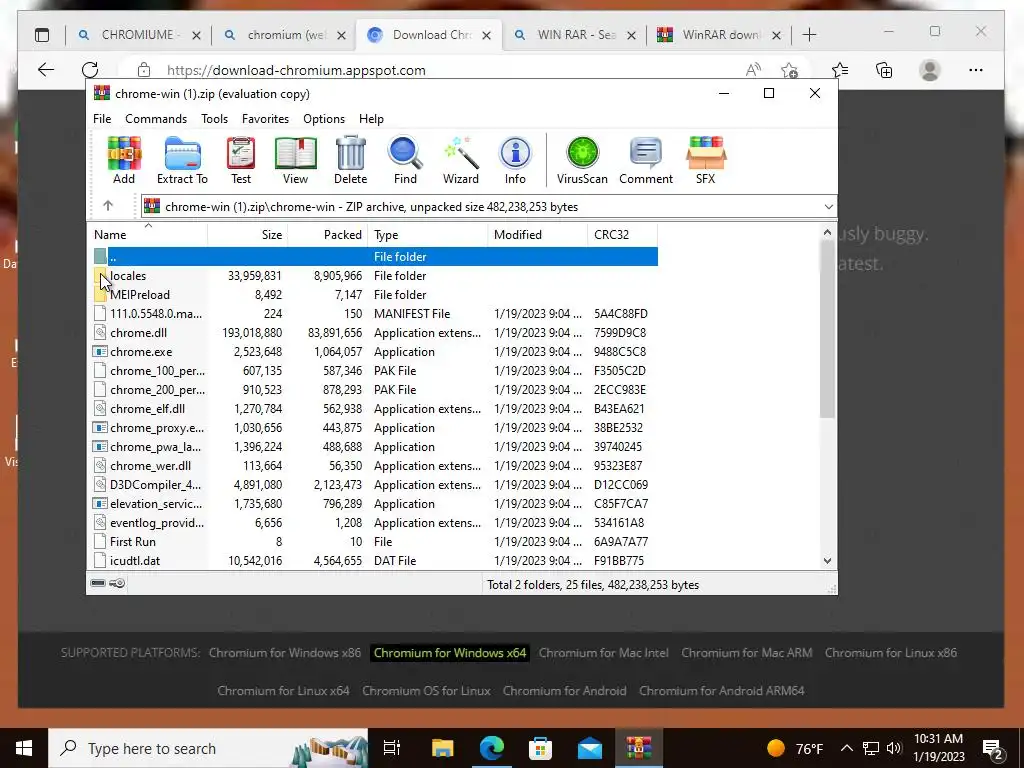Sort file list by Size column
This screenshot has width=1024, height=768.
248,234
